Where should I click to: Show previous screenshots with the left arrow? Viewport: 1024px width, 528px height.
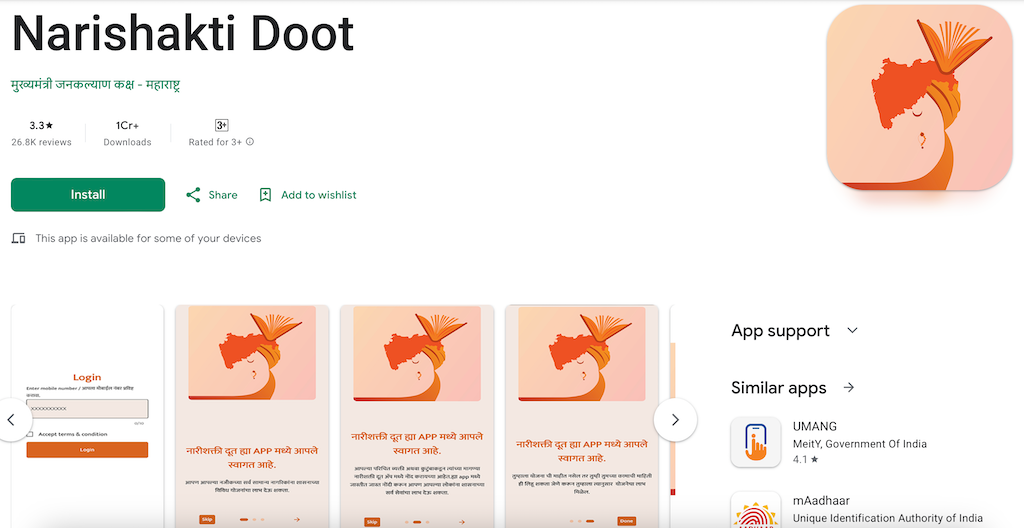click(11, 420)
